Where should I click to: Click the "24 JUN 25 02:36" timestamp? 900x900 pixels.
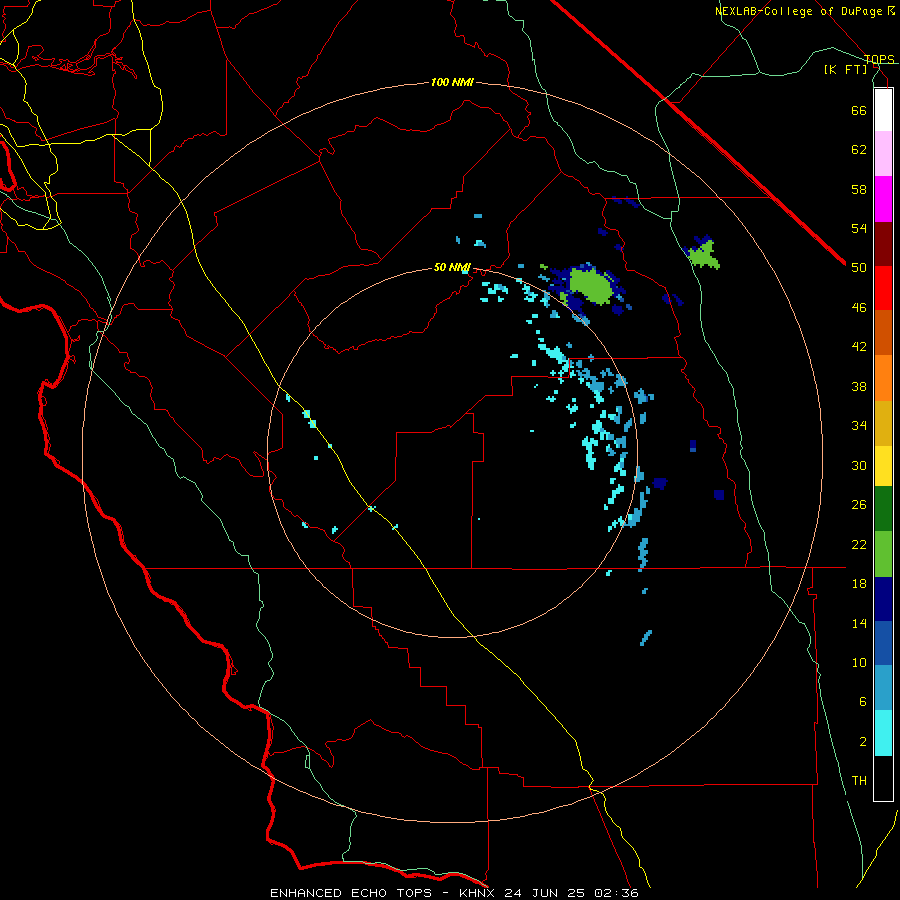click(x=571, y=893)
